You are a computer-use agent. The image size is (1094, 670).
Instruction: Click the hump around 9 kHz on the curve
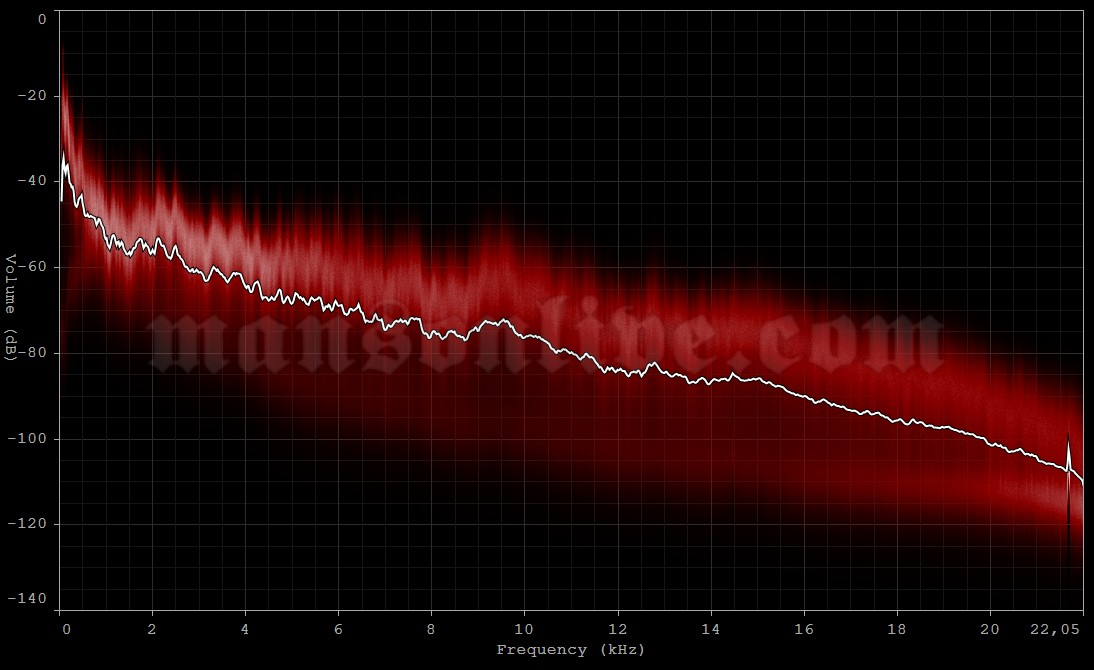point(494,320)
